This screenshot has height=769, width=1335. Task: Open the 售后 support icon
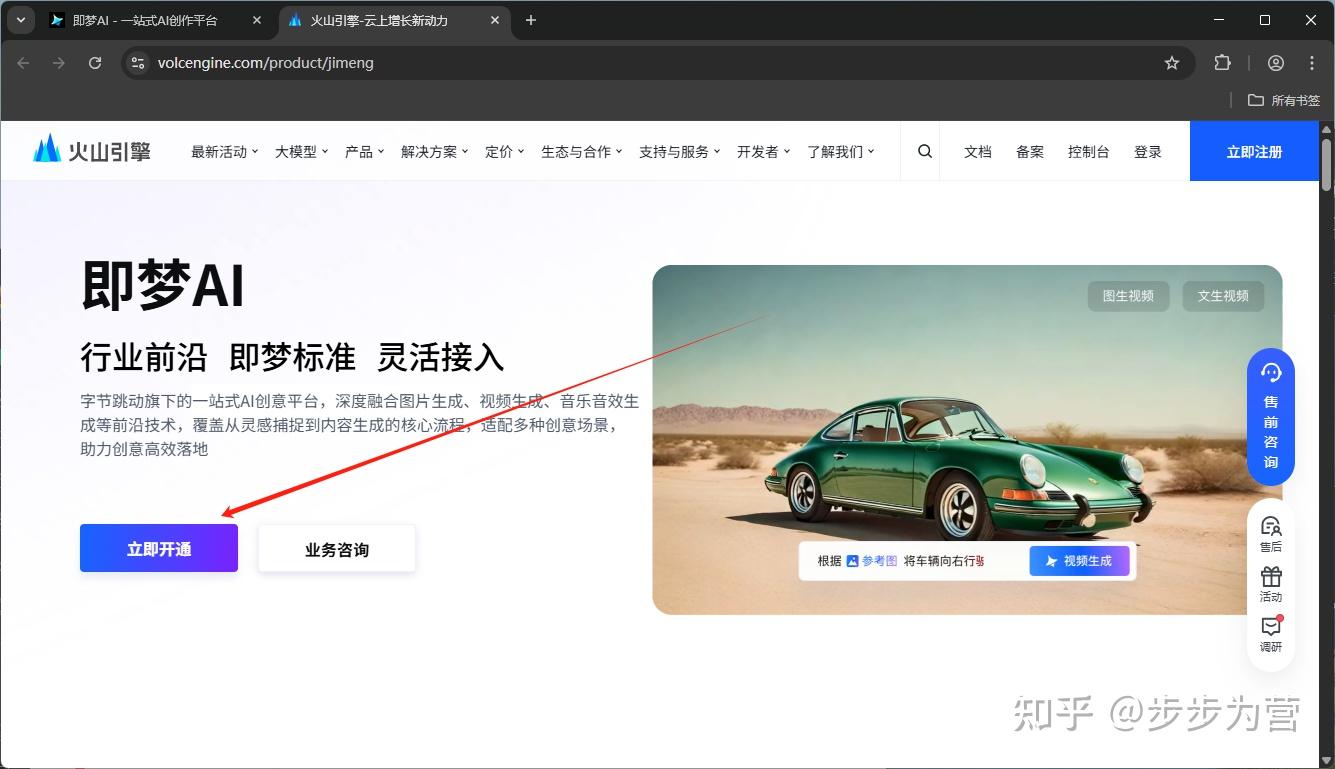click(x=1271, y=534)
